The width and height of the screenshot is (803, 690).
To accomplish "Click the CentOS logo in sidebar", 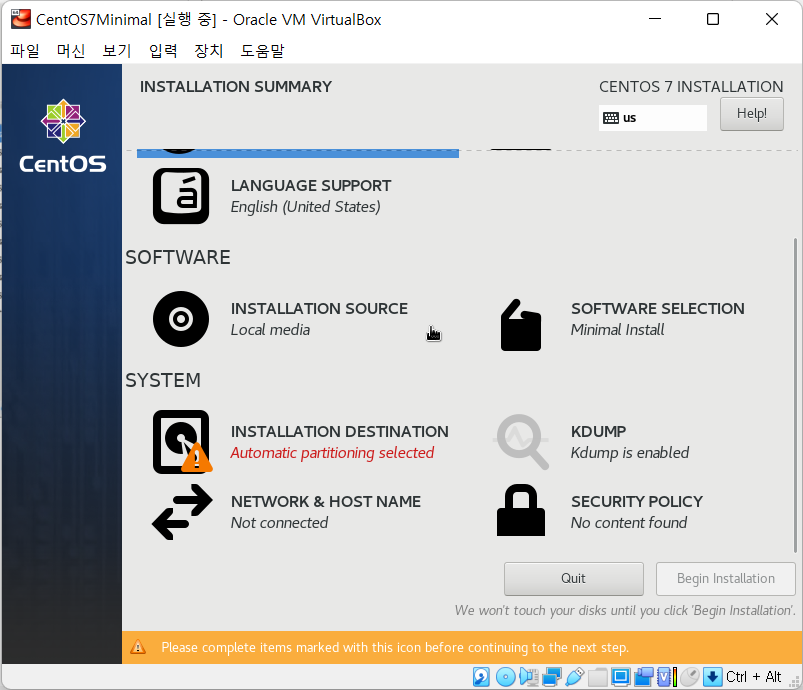I will tap(63, 136).
